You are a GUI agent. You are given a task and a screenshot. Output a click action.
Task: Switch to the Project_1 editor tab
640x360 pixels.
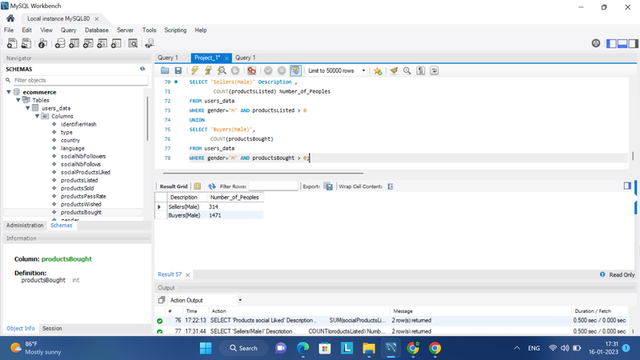click(x=207, y=58)
